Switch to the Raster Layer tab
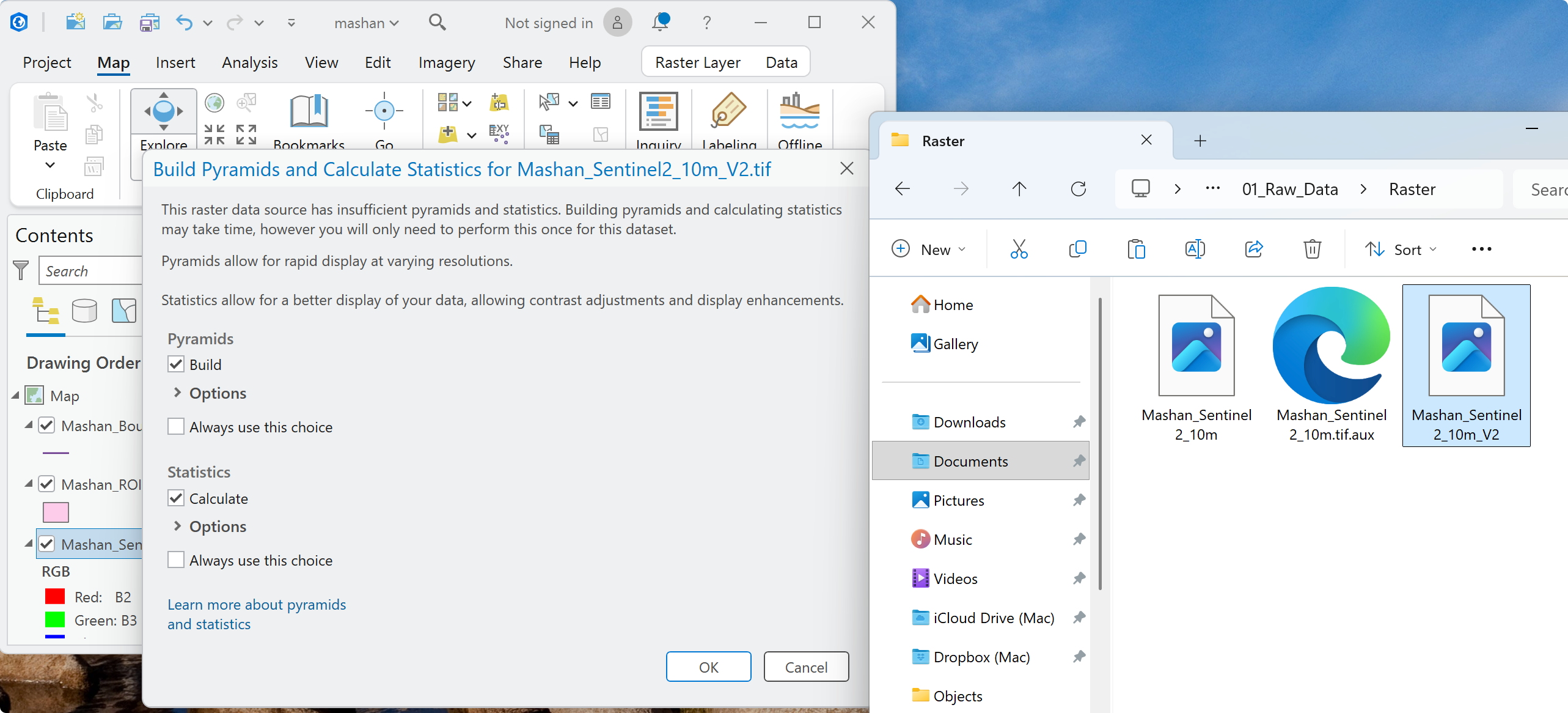The width and height of the screenshot is (1568, 713). [x=697, y=62]
